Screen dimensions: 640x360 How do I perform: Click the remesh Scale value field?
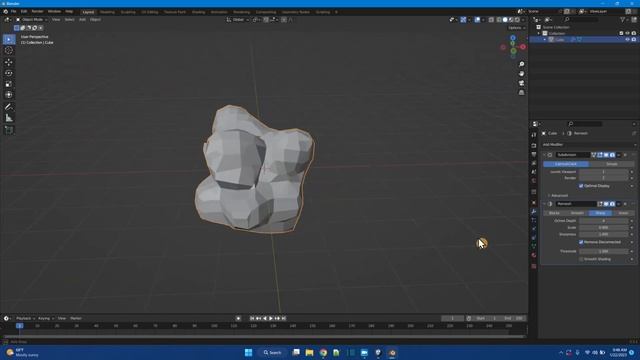pyautogui.click(x=603, y=228)
